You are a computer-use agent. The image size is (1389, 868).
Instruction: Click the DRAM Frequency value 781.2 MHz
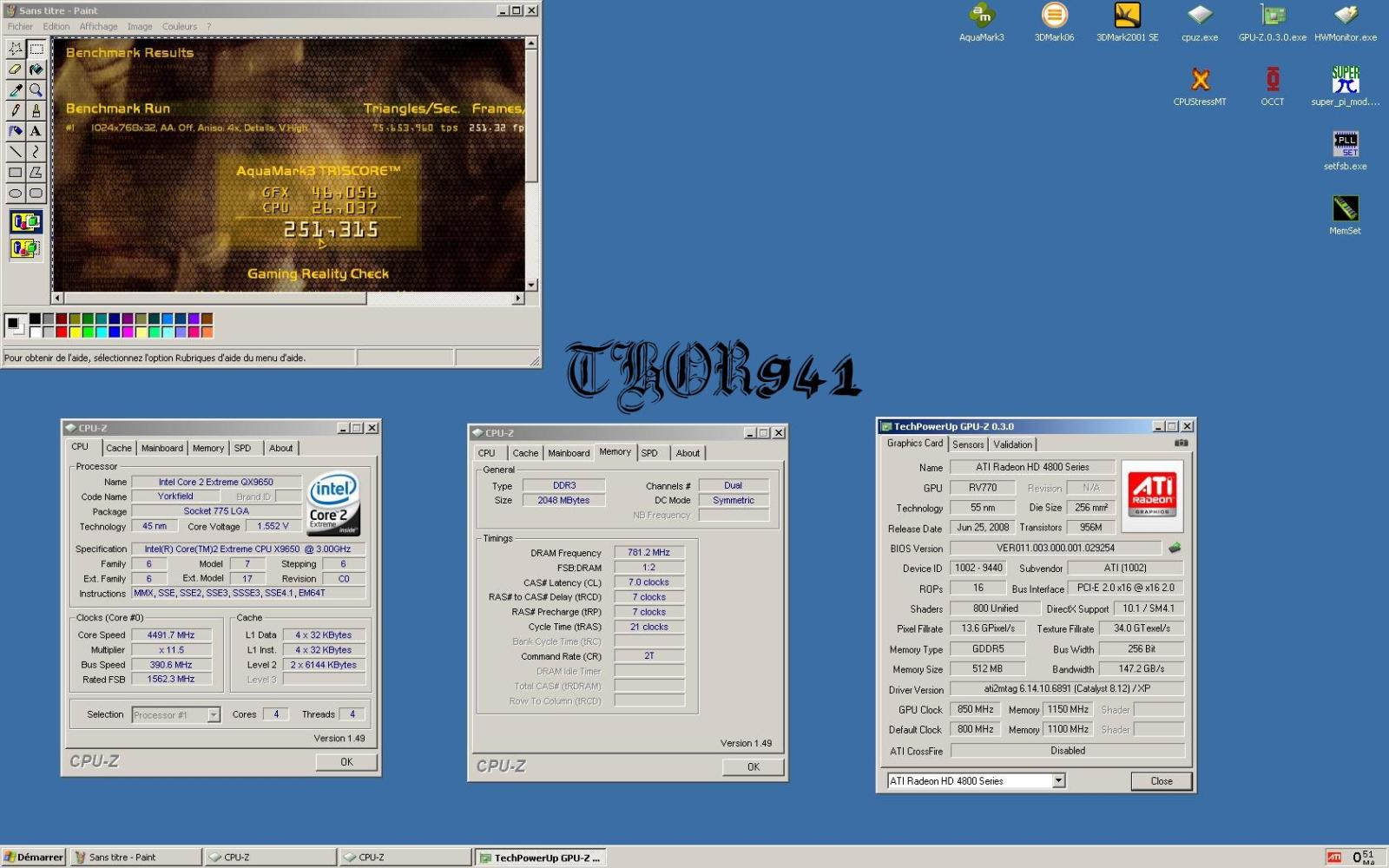[648, 552]
